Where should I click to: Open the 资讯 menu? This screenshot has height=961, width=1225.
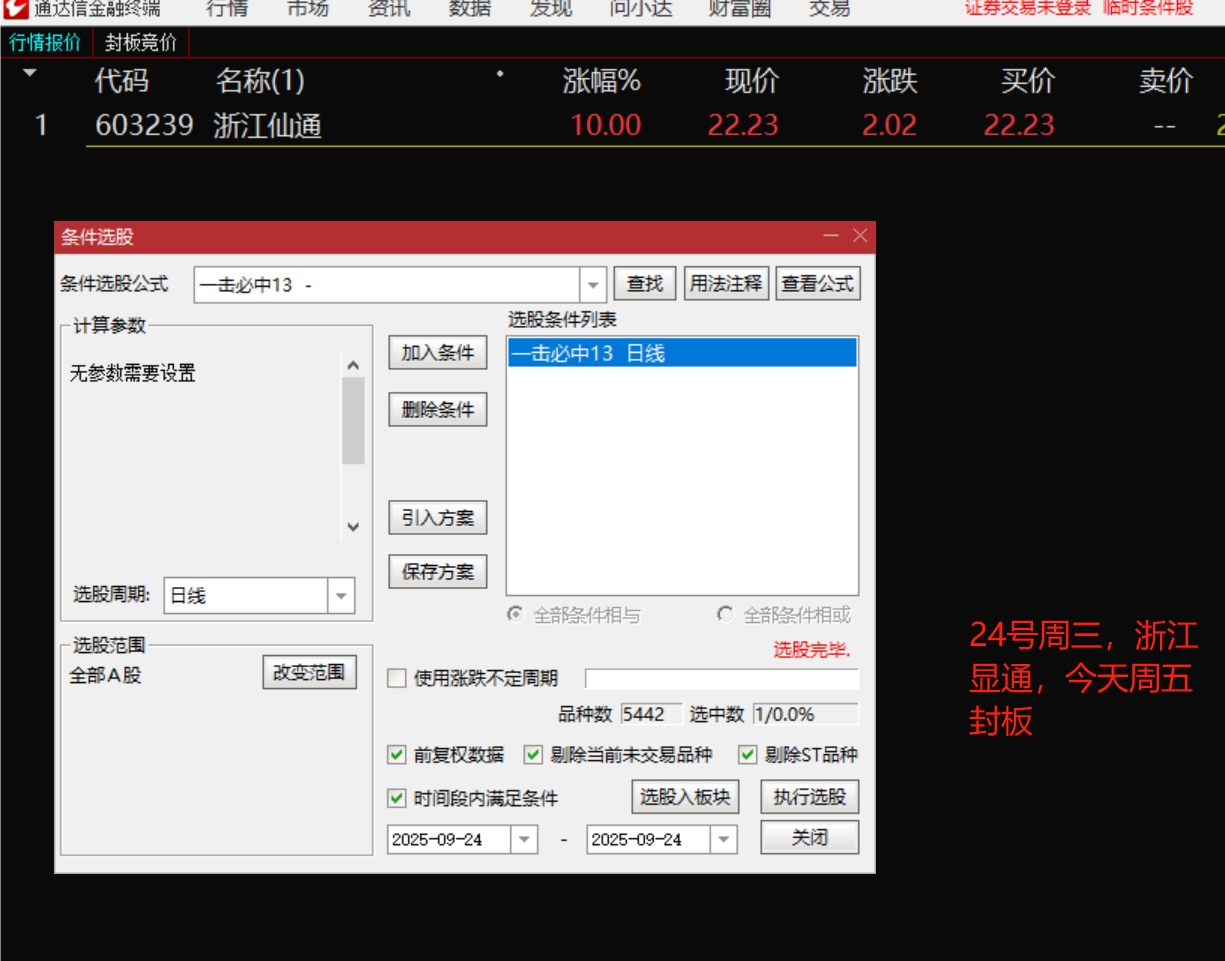point(388,9)
